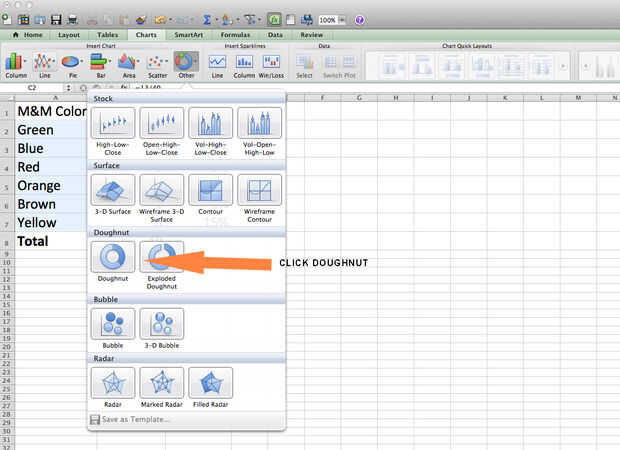Open the template gallery toolbar icon
Image resolution: width=620 pixels, height=450 pixels.
23,19
